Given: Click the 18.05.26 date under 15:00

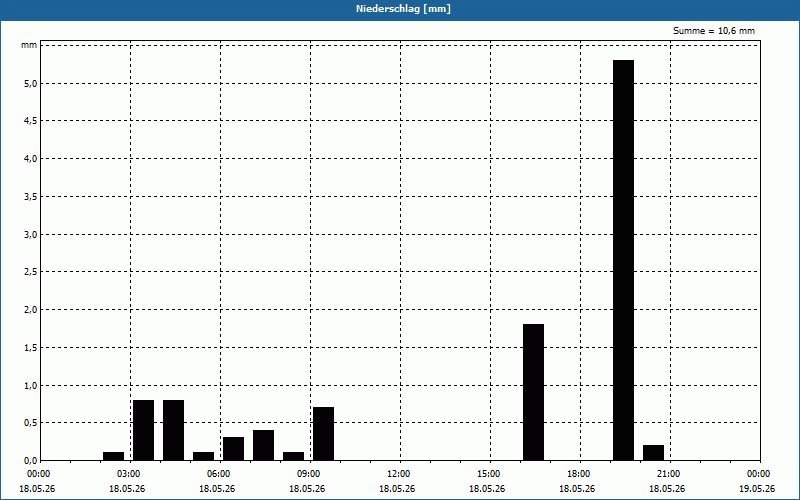Looking at the screenshot, I should 487,489.
